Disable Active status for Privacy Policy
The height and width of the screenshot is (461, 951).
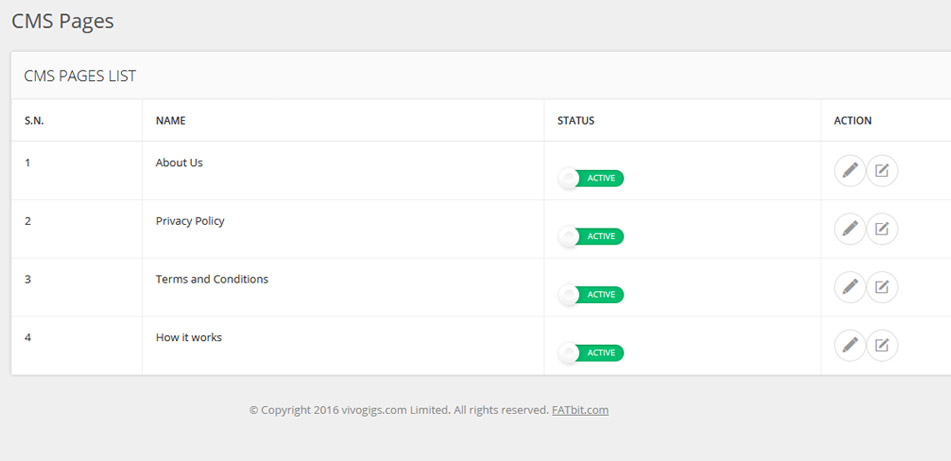coord(591,237)
